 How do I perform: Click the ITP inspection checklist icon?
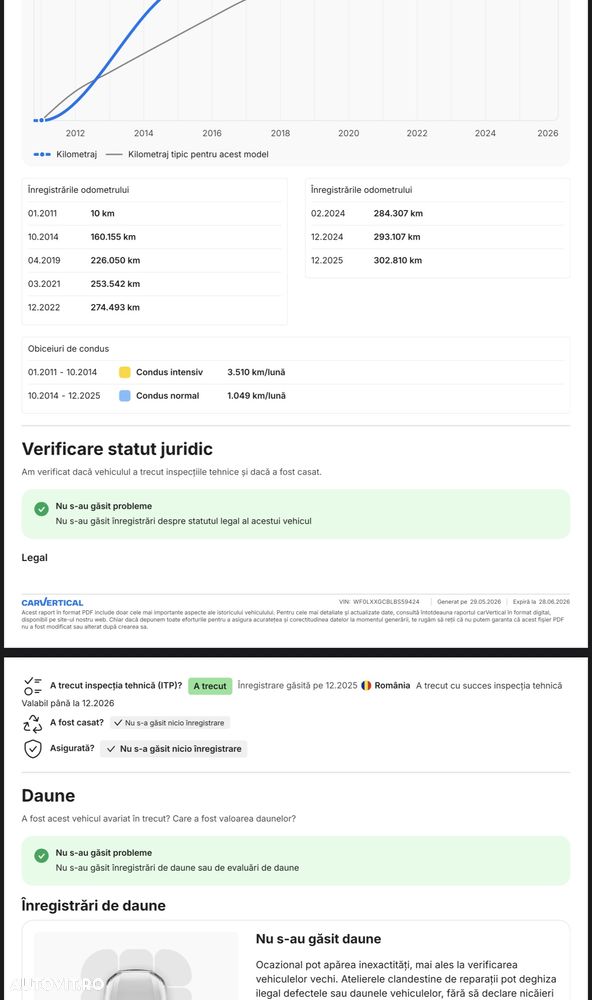33,686
